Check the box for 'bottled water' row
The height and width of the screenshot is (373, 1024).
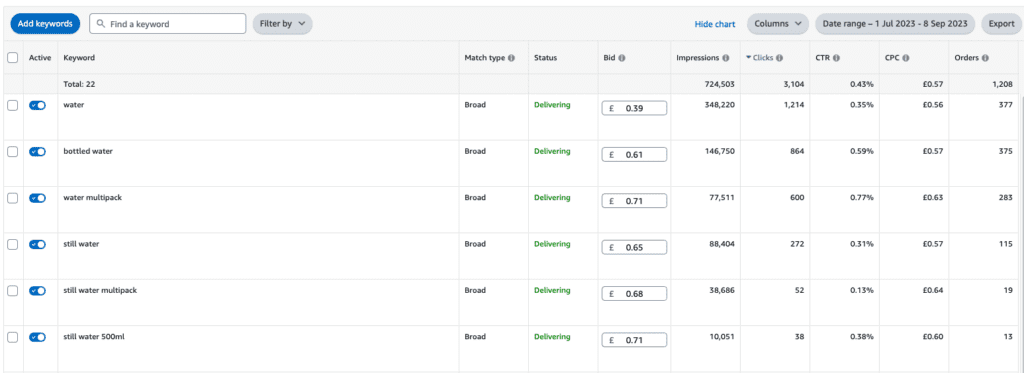point(12,152)
